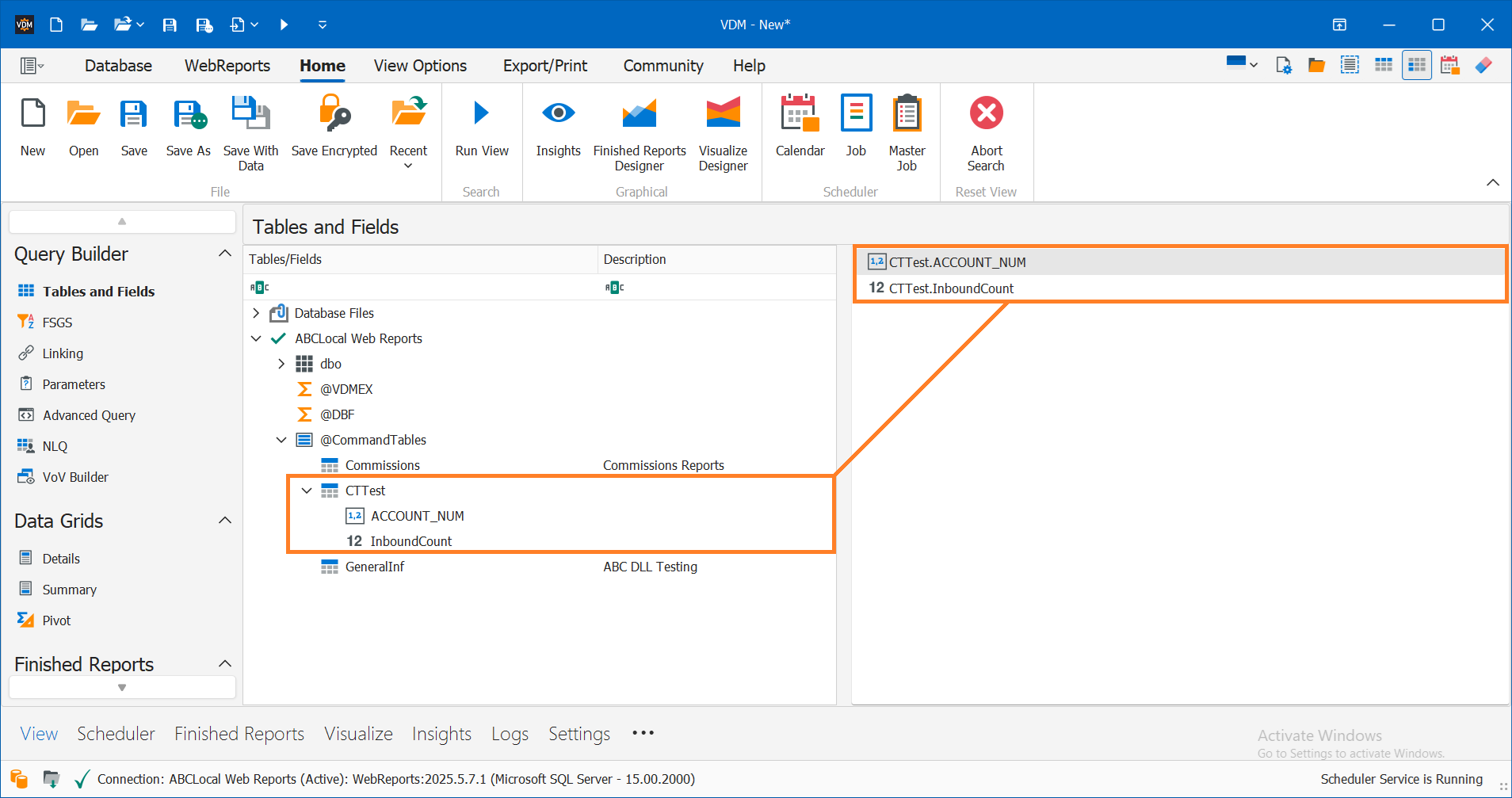This screenshot has width=1512, height=798.
Task: Collapse the CTTest table node
Action: pos(307,490)
